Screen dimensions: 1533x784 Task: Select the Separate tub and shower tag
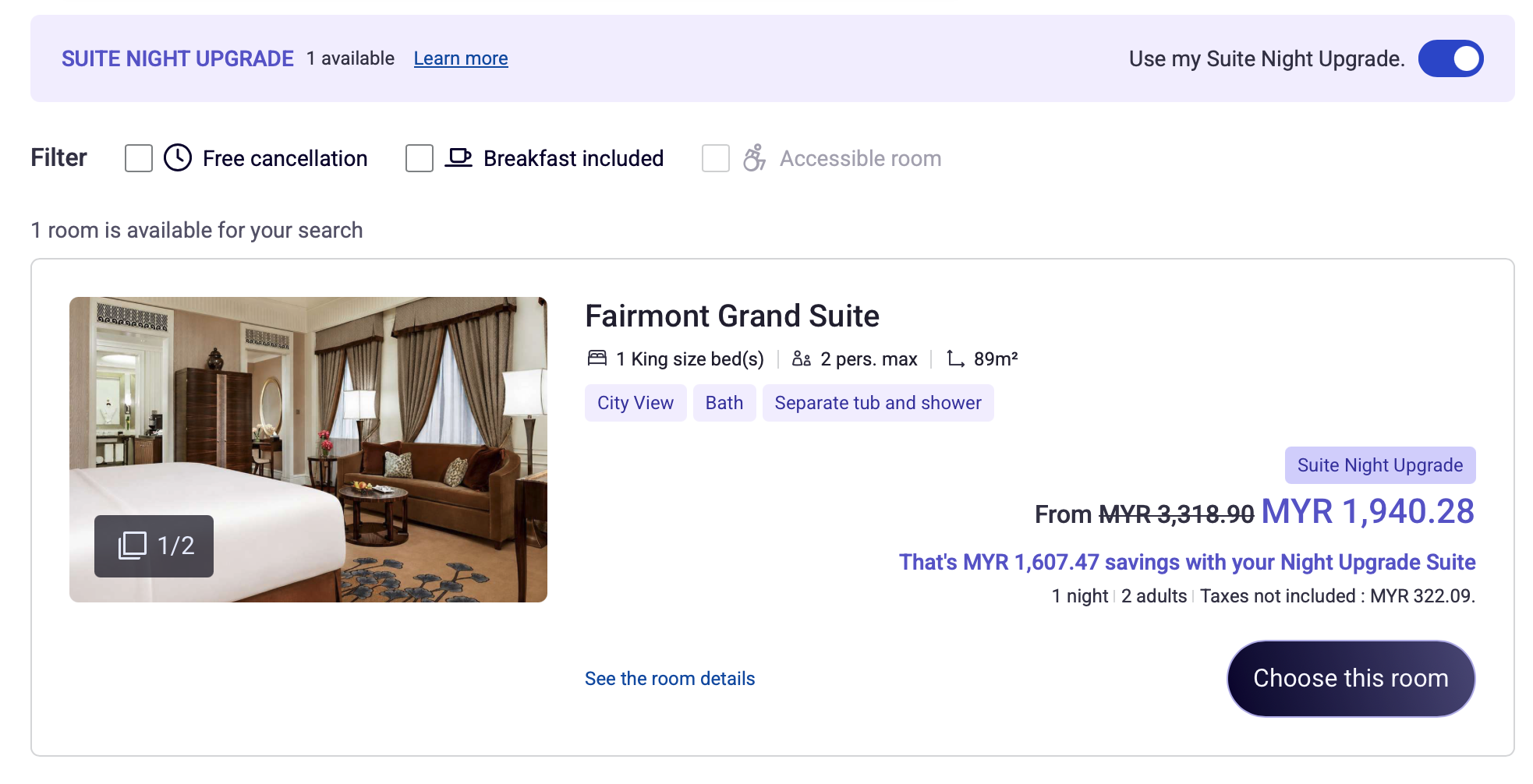point(878,403)
